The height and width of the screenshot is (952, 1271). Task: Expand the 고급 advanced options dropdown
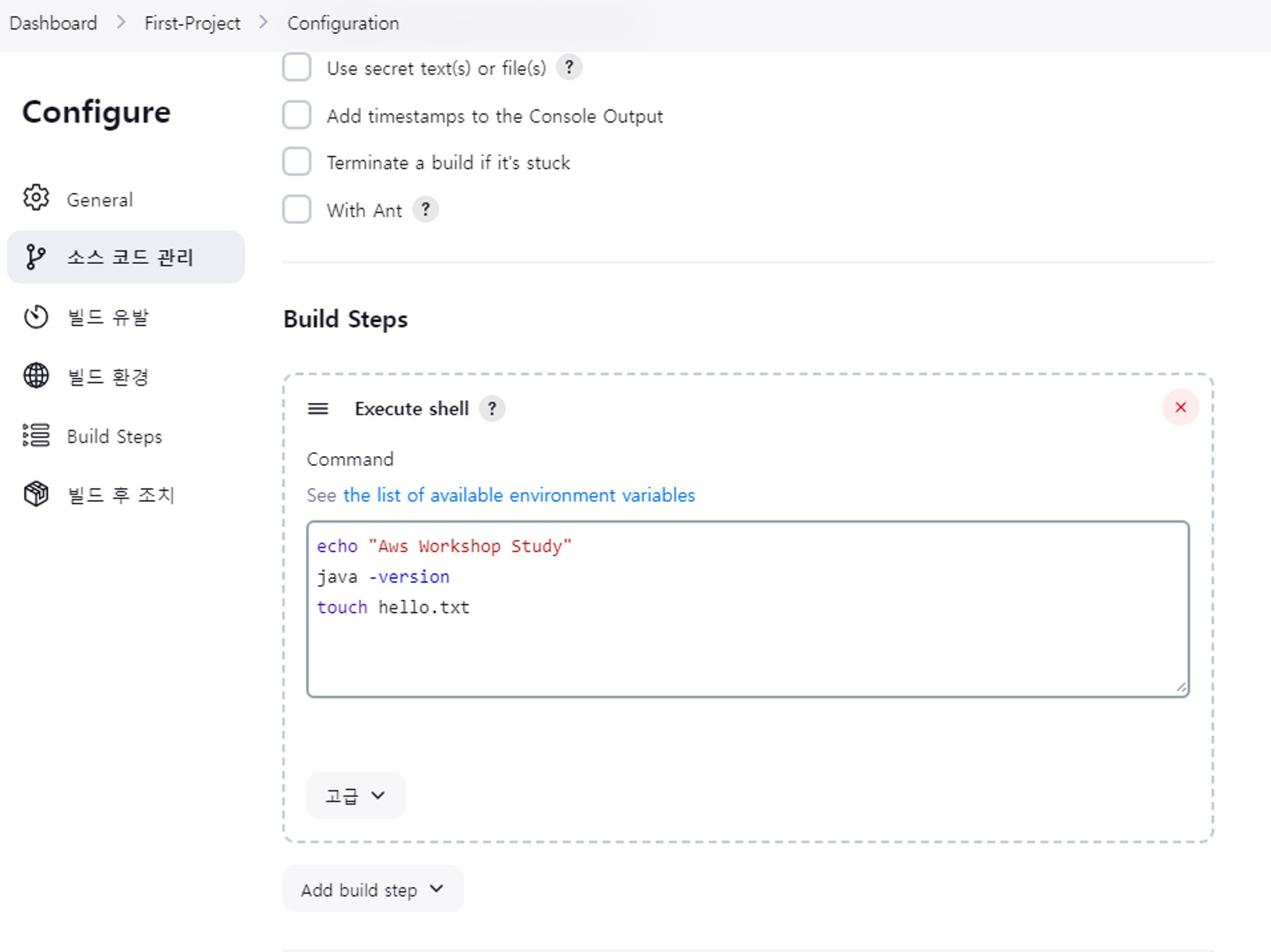click(x=356, y=795)
